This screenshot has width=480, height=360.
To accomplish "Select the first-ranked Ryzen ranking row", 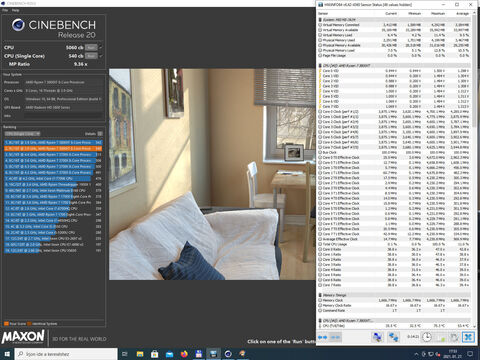I will 53,142.
